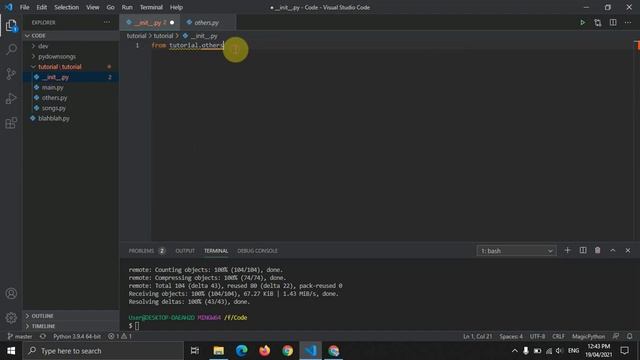This screenshot has height=360, width=640.
Task: Click the feedback icon in status bar
Action: coord(616,336)
